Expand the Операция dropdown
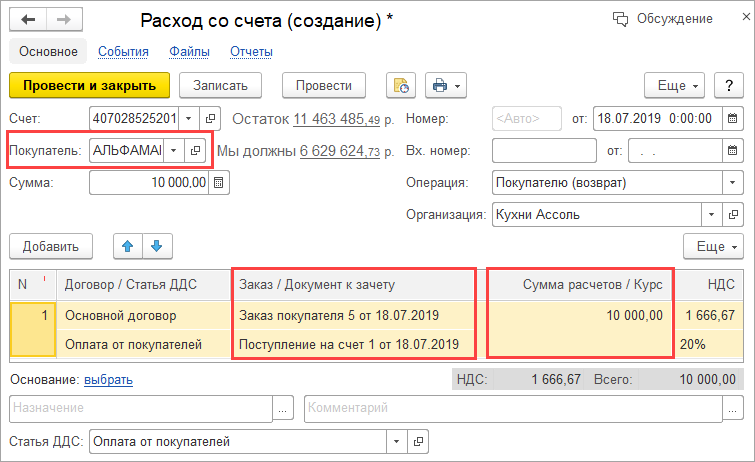The width and height of the screenshot is (755, 462). tap(732, 183)
